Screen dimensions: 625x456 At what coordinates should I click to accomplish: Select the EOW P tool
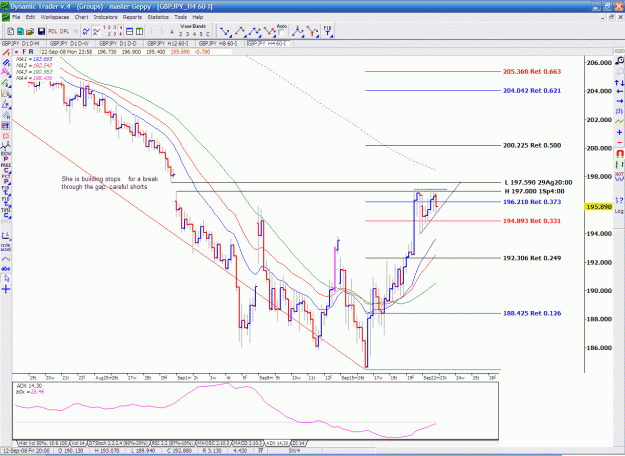coord(6,156)
